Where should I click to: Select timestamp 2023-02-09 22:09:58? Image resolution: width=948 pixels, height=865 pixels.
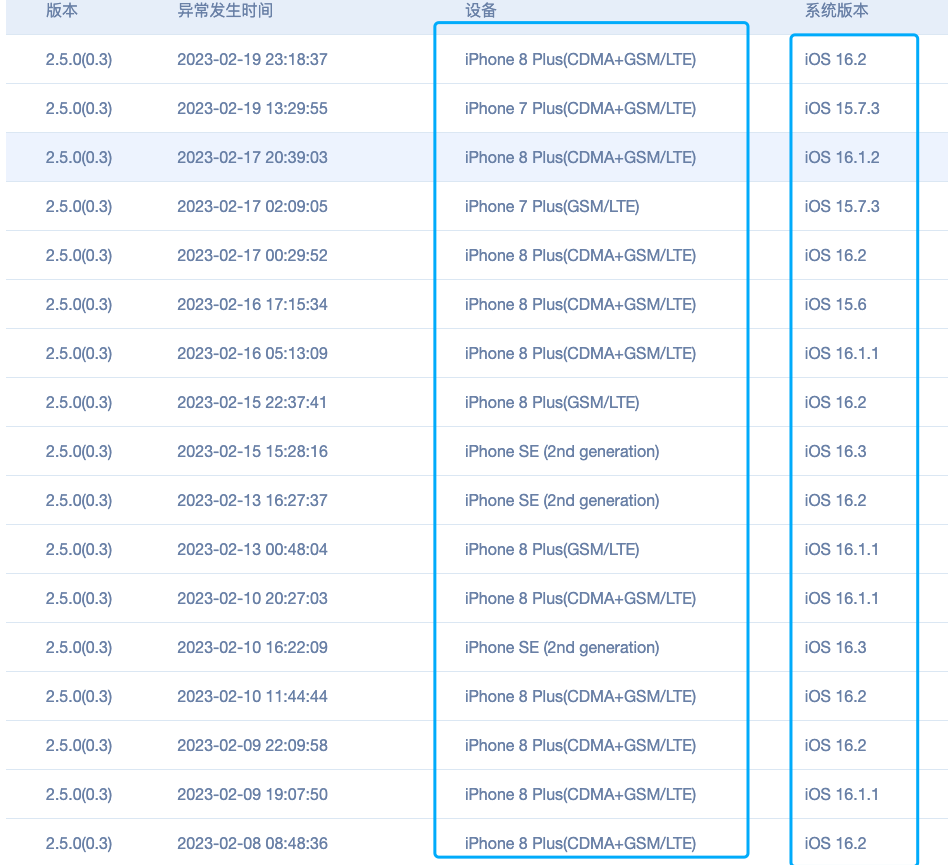[x=252, y=745]
